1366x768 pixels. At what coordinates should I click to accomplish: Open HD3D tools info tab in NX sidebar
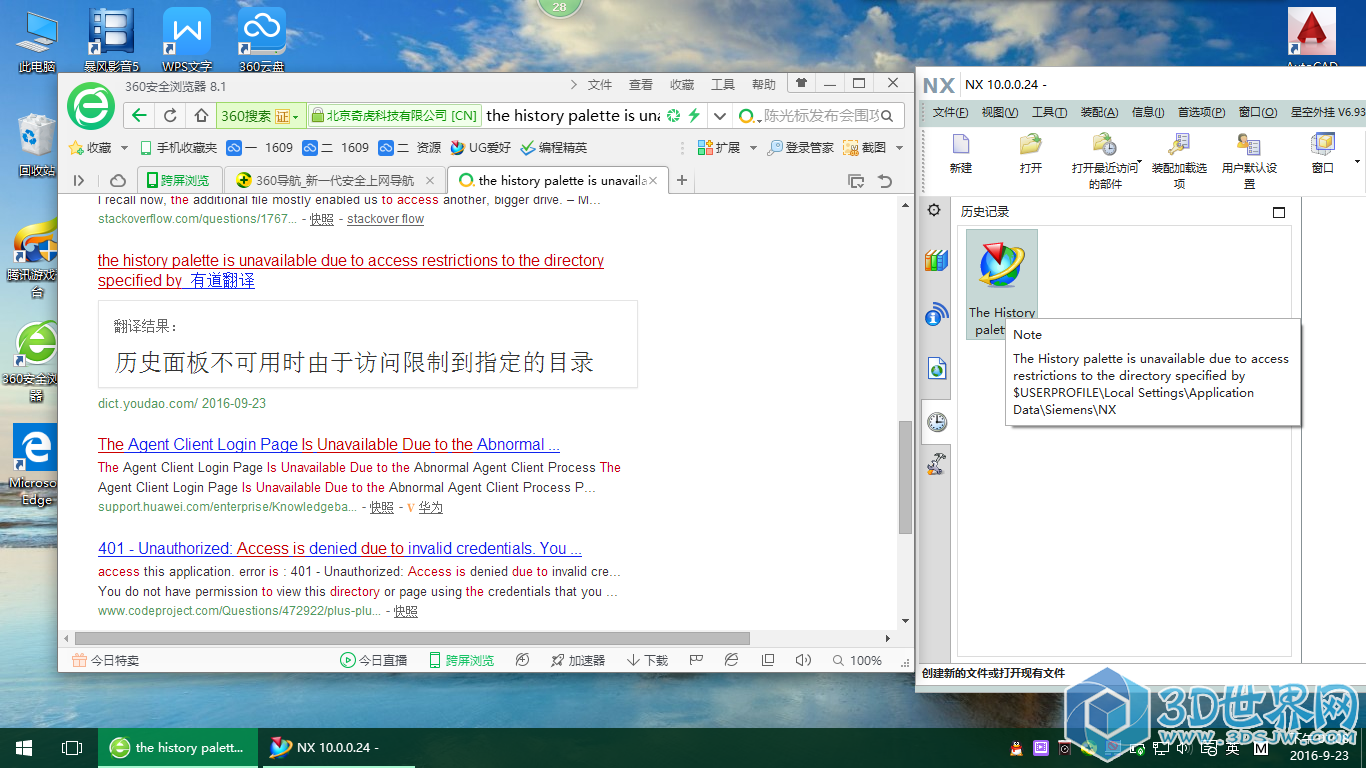[x=936, y=315]
